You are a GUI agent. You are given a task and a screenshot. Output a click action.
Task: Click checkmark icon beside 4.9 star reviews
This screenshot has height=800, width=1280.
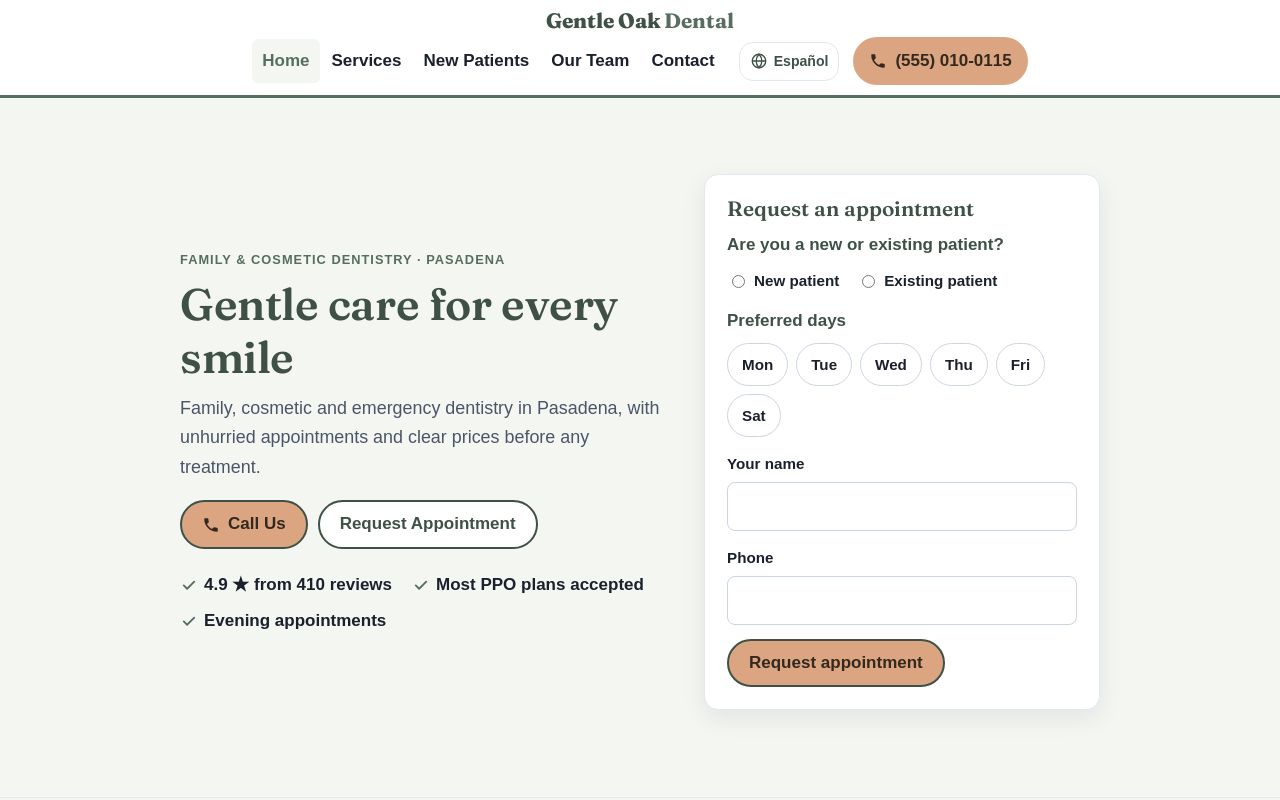pos(189,585)
